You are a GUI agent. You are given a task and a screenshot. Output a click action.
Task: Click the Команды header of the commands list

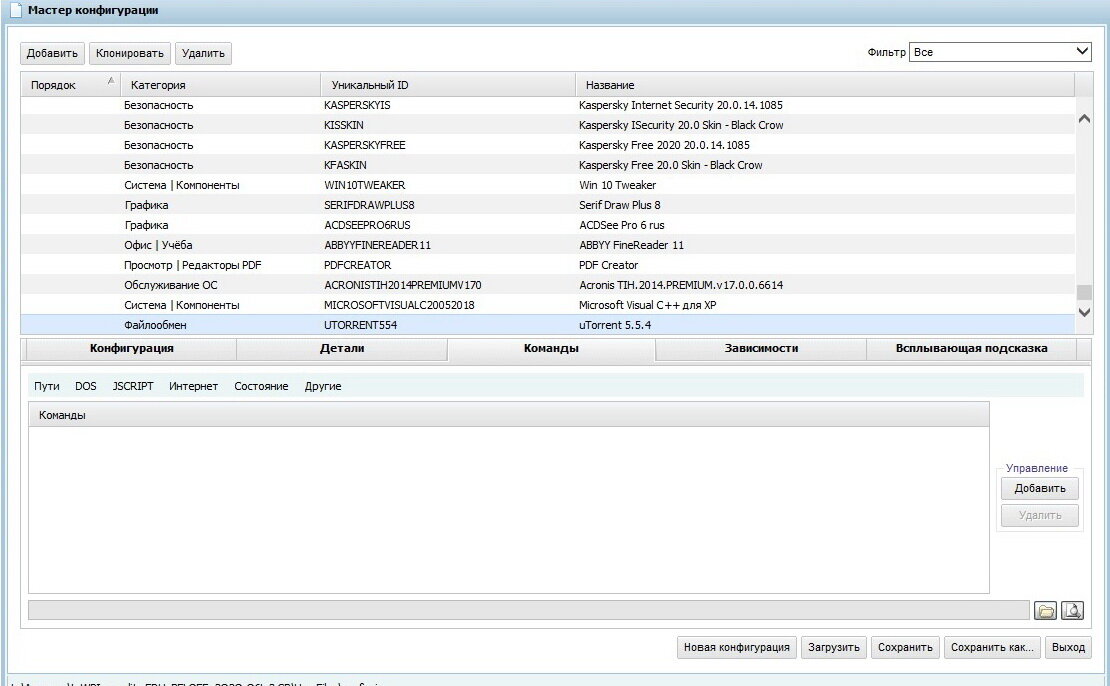[508, 415]
